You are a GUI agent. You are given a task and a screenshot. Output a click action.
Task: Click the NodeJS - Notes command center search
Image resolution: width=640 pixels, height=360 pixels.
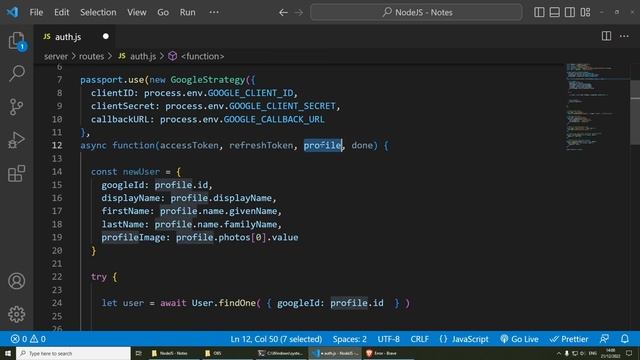(x=416, y=12)
